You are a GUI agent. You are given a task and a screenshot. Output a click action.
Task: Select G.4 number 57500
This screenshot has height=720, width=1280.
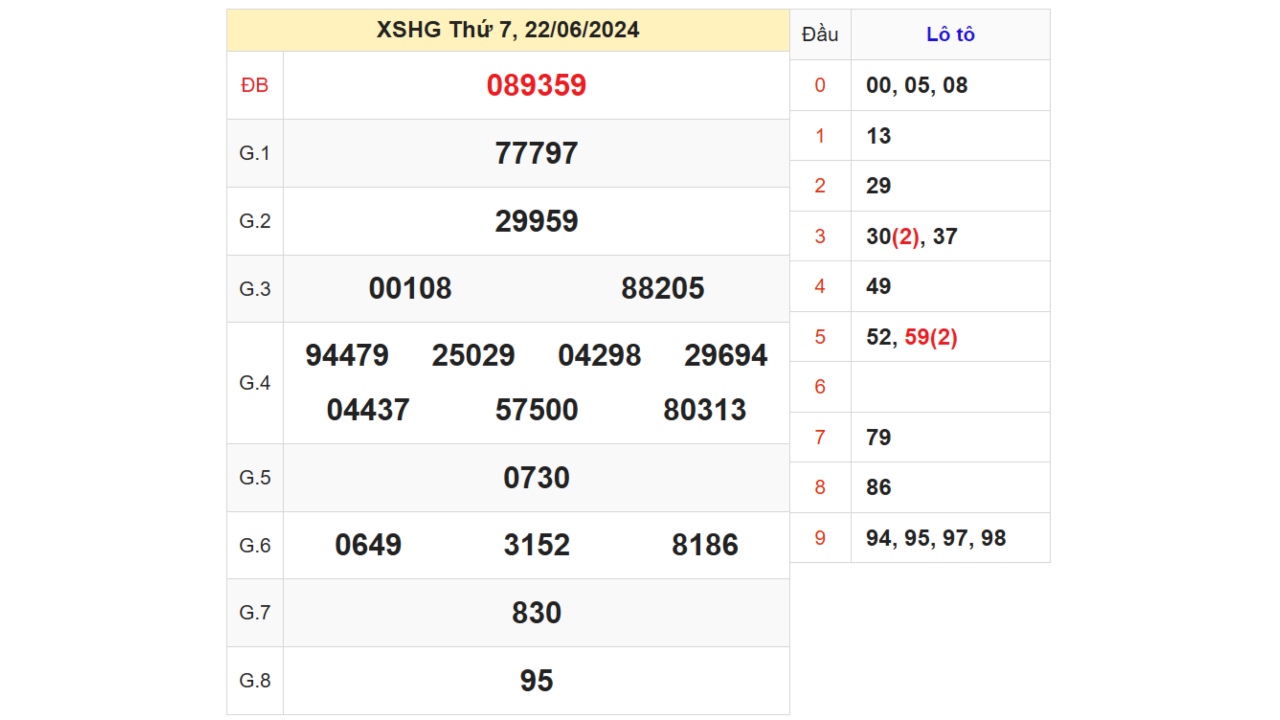tap(536, 410)
